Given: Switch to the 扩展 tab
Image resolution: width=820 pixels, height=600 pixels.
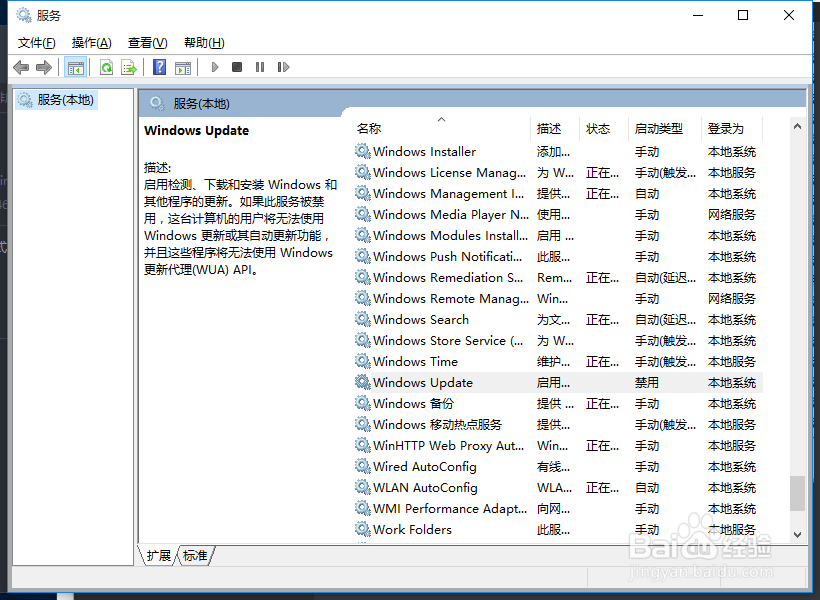Looking at the screenshot, I should tap(158, 555).
